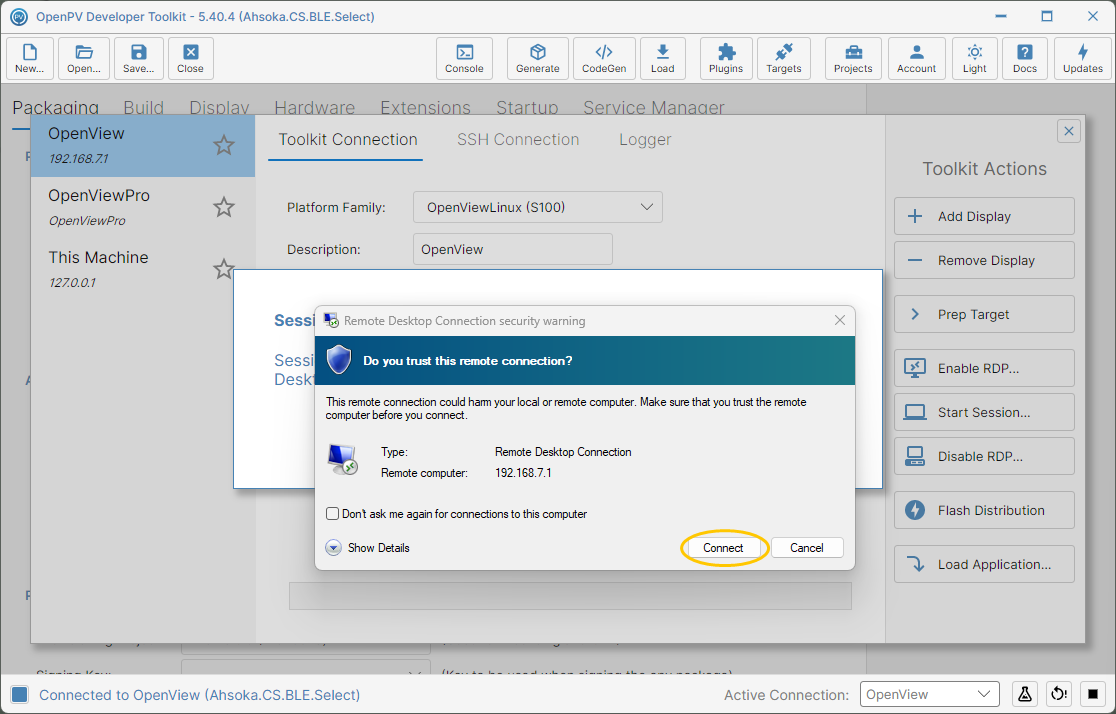
Task: Switch theme with the Light icon
Action: tap(974, 58)
